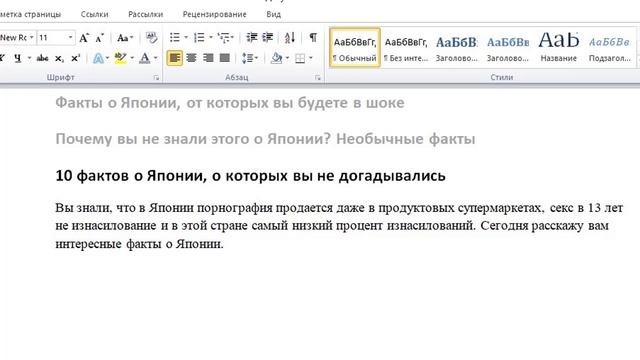Image resolution: width=640 pixels, height=360 pixels.
Task: Apply superscript formatting
Action: pyautogui.click(x=76, y=58)
